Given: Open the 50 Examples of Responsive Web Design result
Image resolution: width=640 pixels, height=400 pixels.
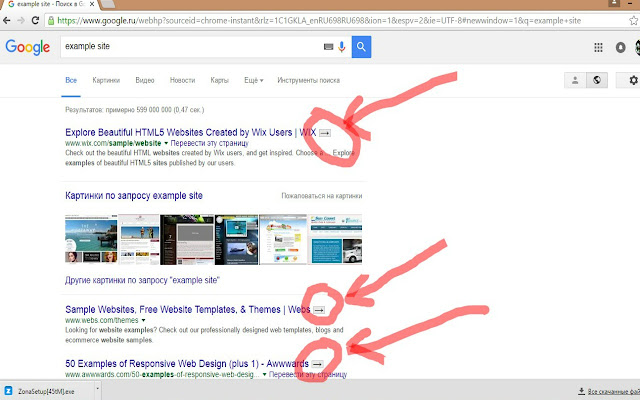Looking at the screenshot, I should pyautogui.click(x=187, y=364).
